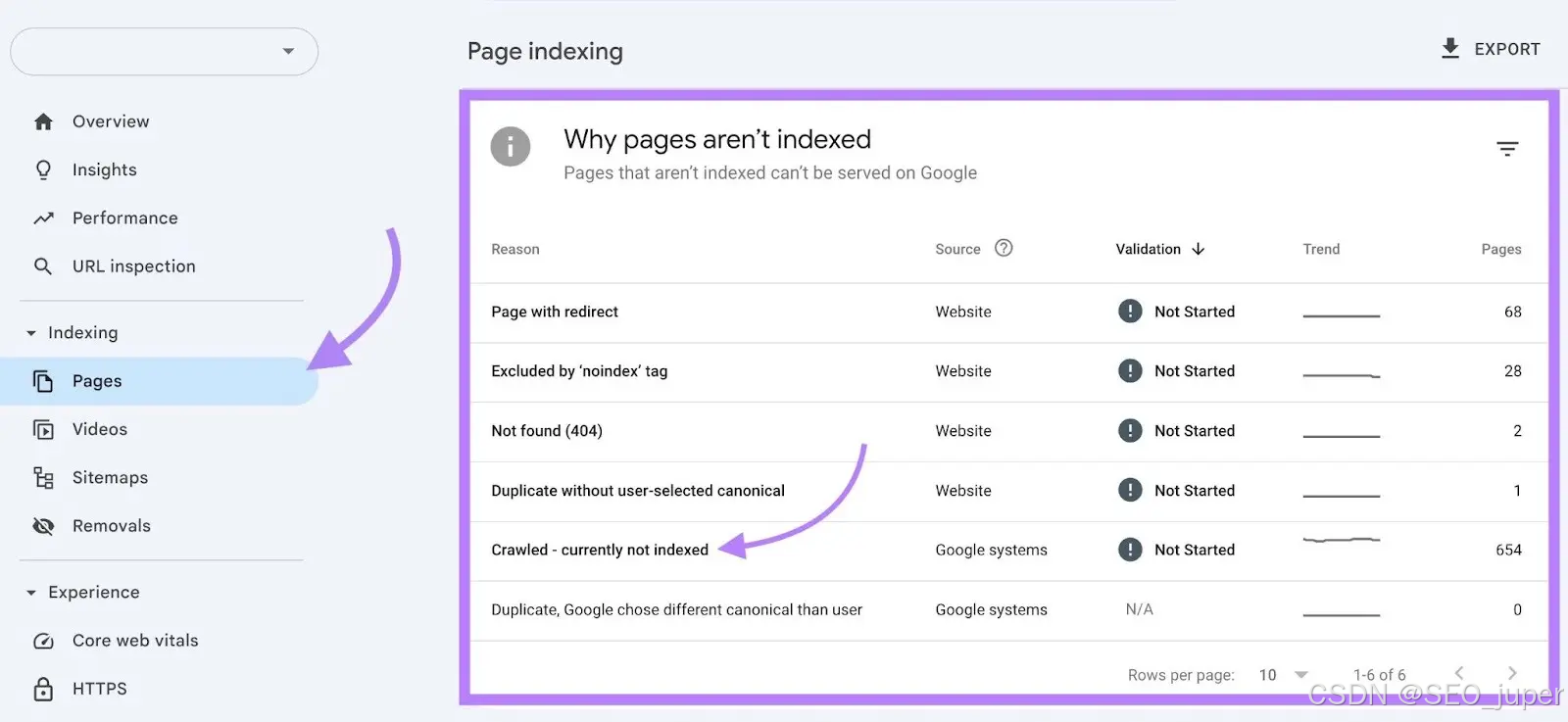Click the 68 pages count
The image size is (1568, 722).
coord(1513,312)
